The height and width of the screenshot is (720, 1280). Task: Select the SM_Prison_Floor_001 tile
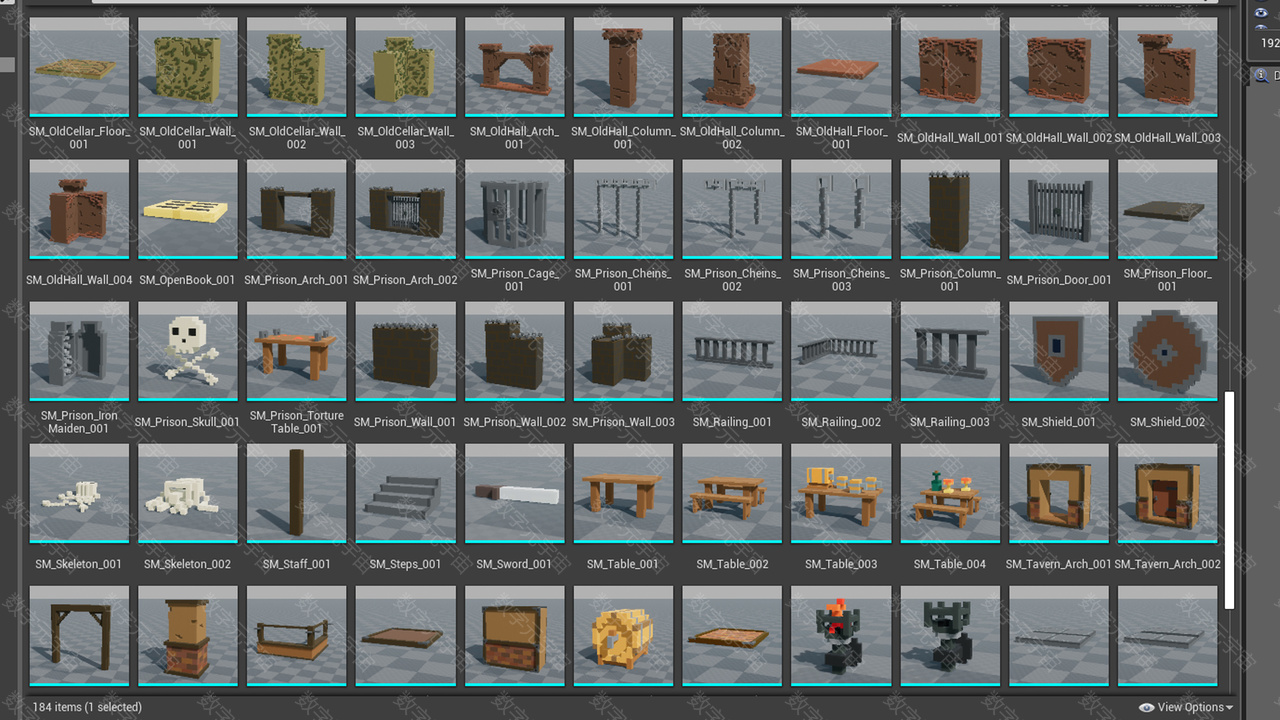pos(1168,209)
